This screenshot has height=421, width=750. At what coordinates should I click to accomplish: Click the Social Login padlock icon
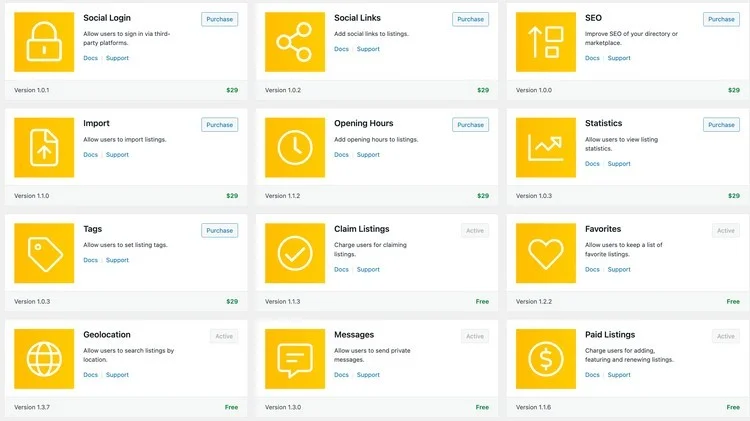pos(44,42)
